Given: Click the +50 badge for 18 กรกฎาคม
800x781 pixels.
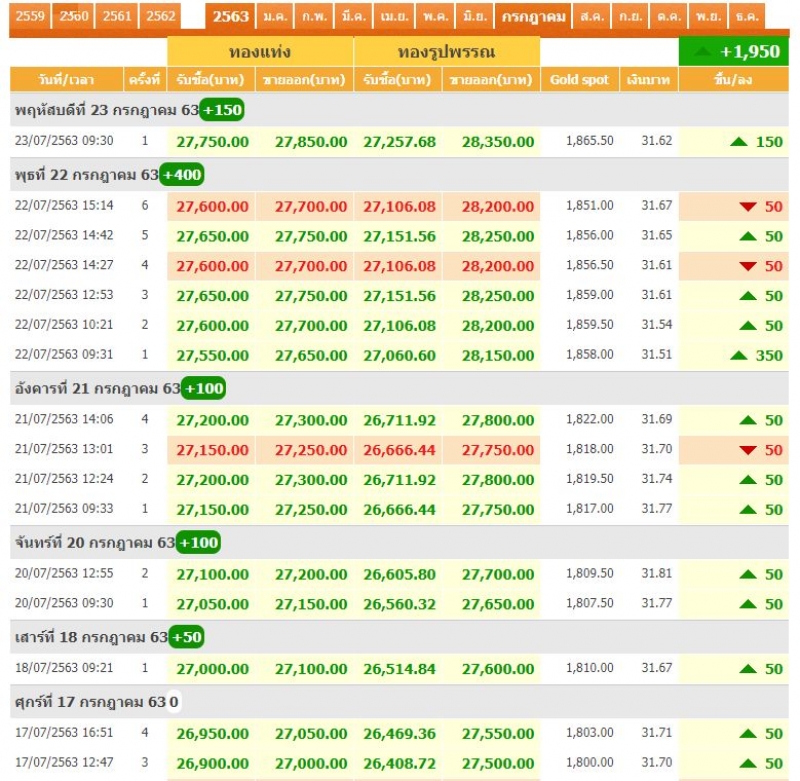Looking at the screenshot, I should pos(186,637).
